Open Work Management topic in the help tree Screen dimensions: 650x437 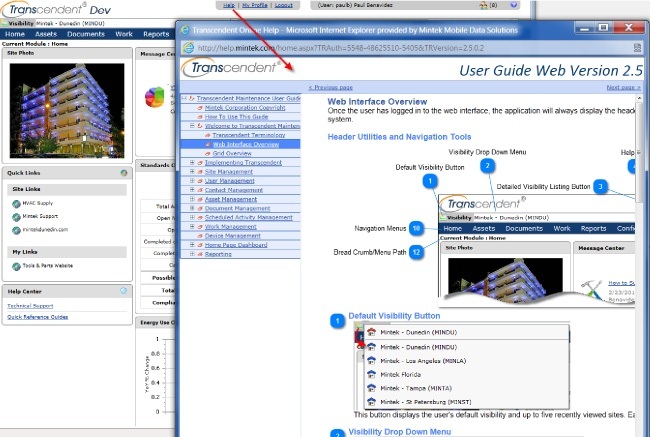tap(231, 226)
